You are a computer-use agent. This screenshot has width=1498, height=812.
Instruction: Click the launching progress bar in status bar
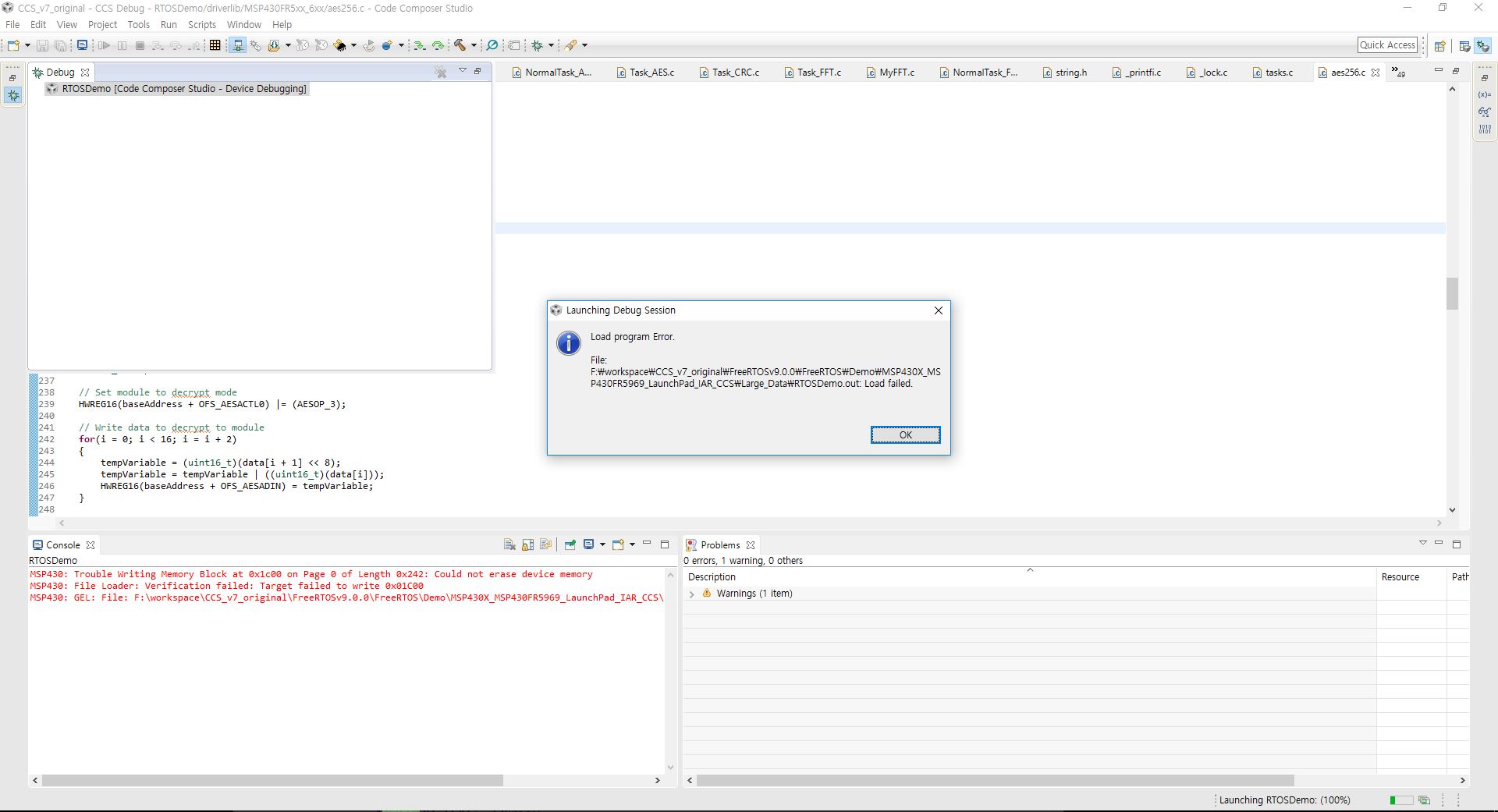point(1401,800)
